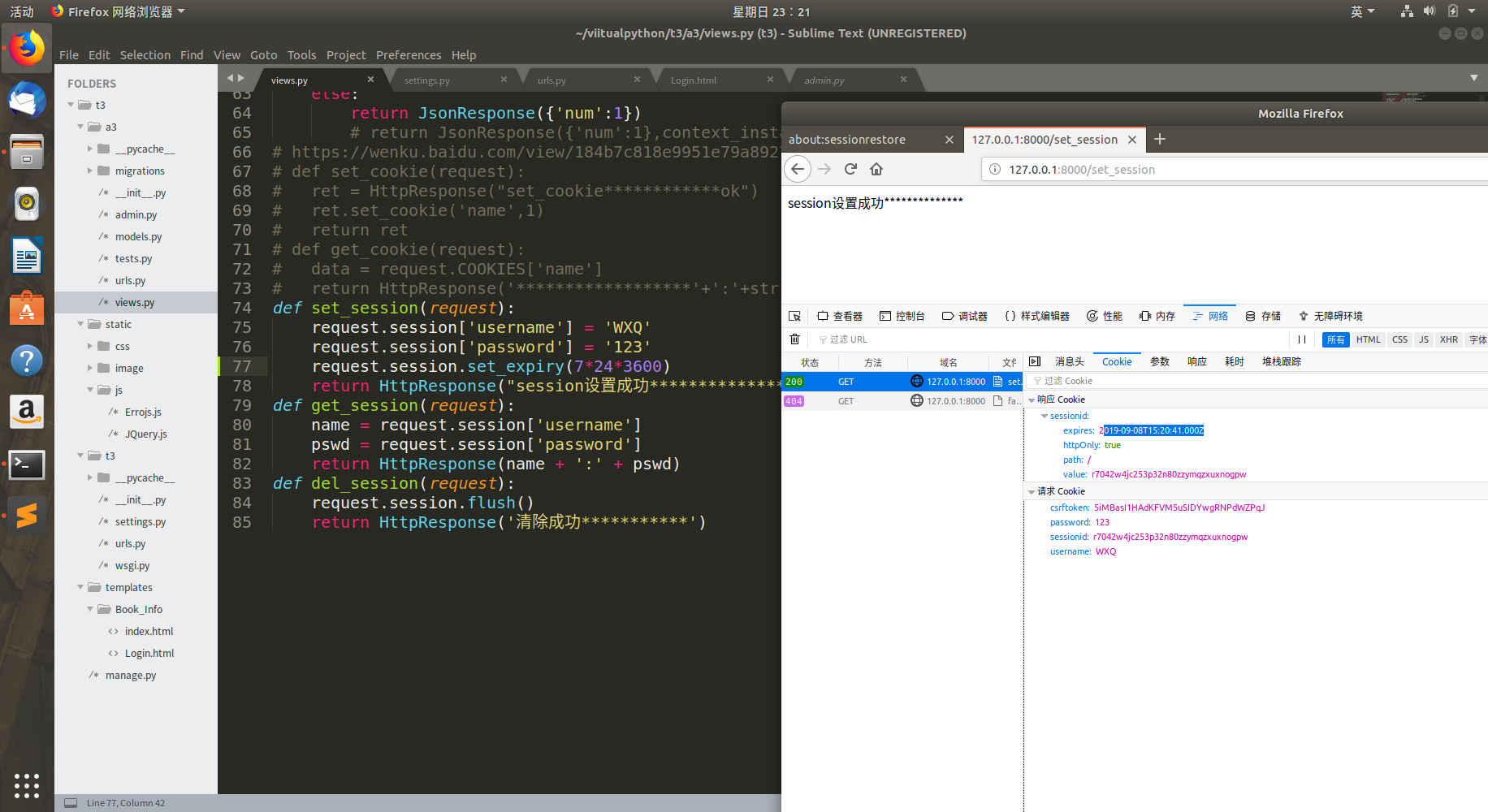
Task: Collapse the a3 folder in sidebar
Action: pyautogui.click(x=80, y=127)
